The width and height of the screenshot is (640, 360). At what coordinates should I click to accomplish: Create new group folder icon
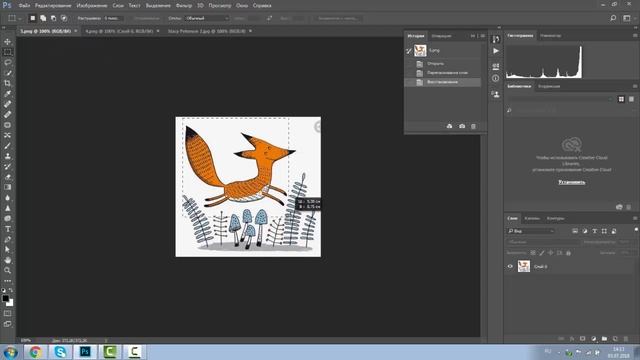604,339
